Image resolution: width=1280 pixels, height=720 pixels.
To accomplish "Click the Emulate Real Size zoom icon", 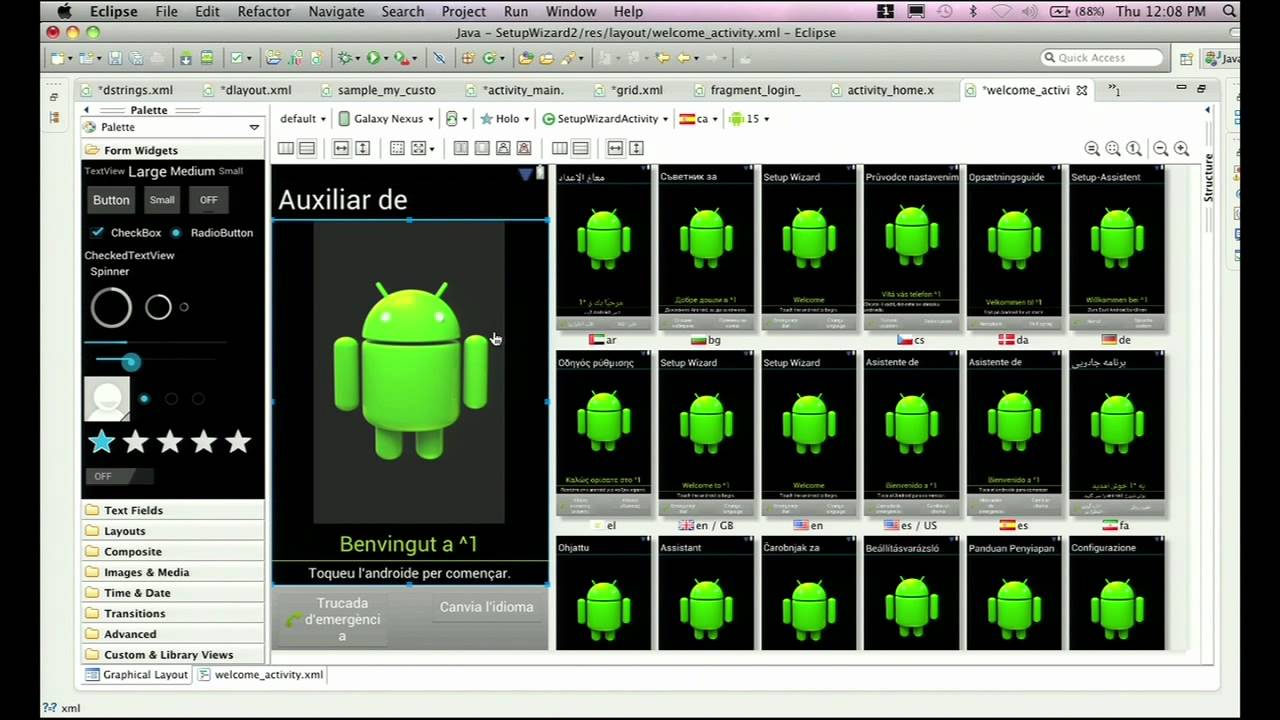I will pos(1092,149).
